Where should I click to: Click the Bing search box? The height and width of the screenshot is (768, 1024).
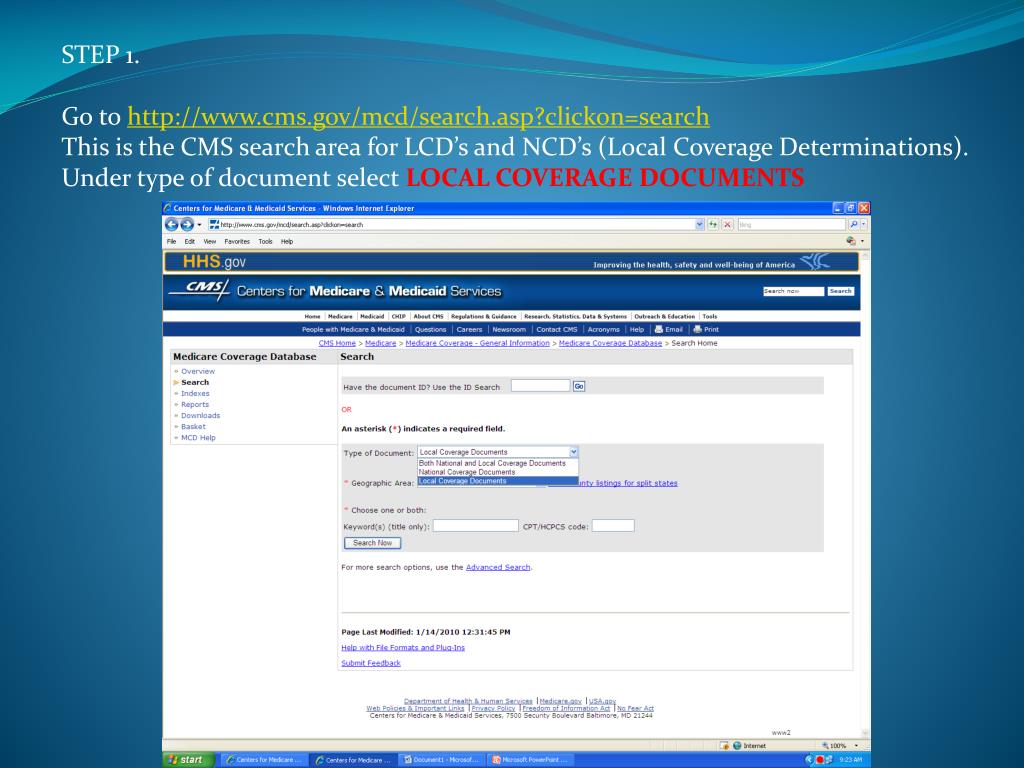click(x=792, y=225)
